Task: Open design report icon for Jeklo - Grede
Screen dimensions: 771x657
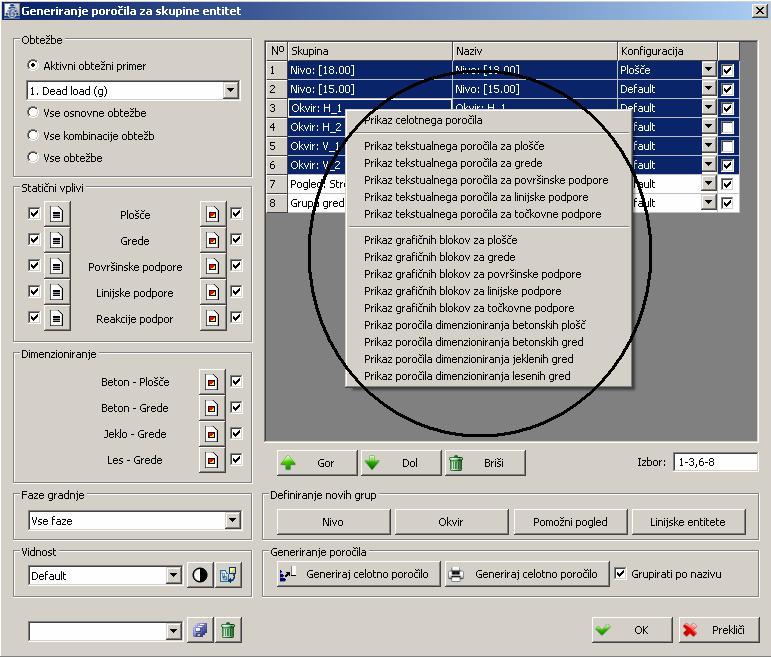Action: [212, 434]
